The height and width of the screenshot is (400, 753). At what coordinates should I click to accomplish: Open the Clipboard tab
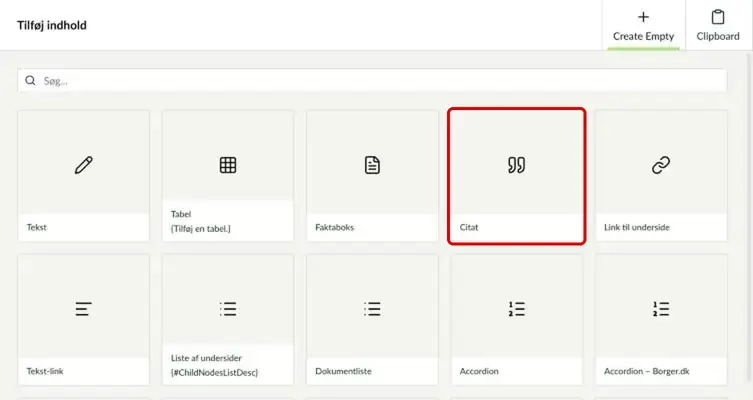point(718,25)
